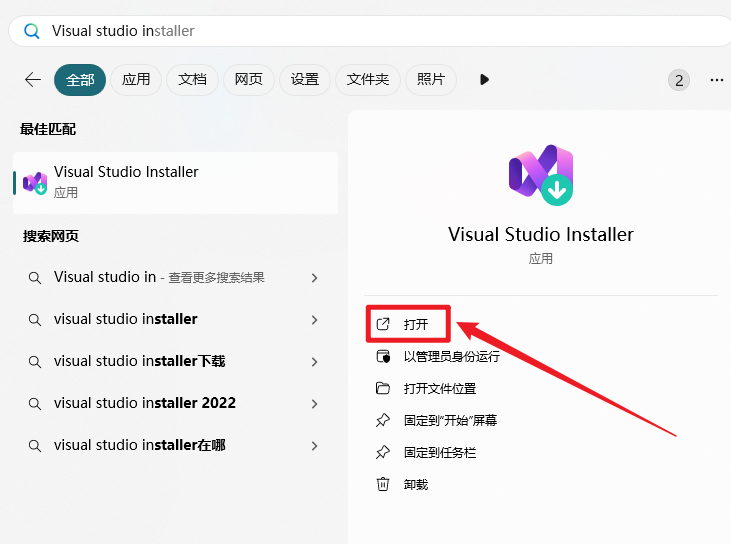Viewport: 731px width, 544px height.
Task: Show more filters with the play arrow
Action: pyautogui.click(x=484, y=80)
